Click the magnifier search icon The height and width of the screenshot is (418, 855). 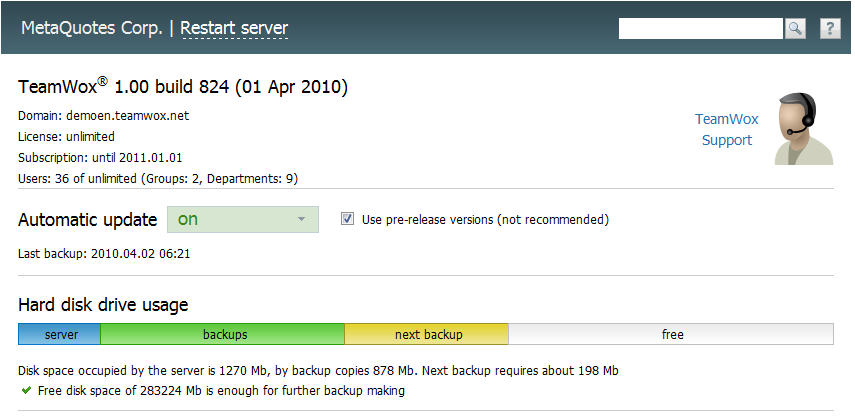795,28
